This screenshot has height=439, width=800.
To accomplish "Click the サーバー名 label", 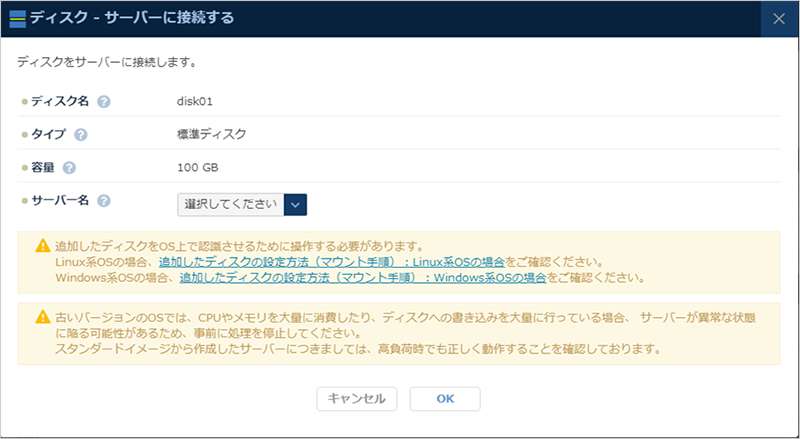I will 60,201.
